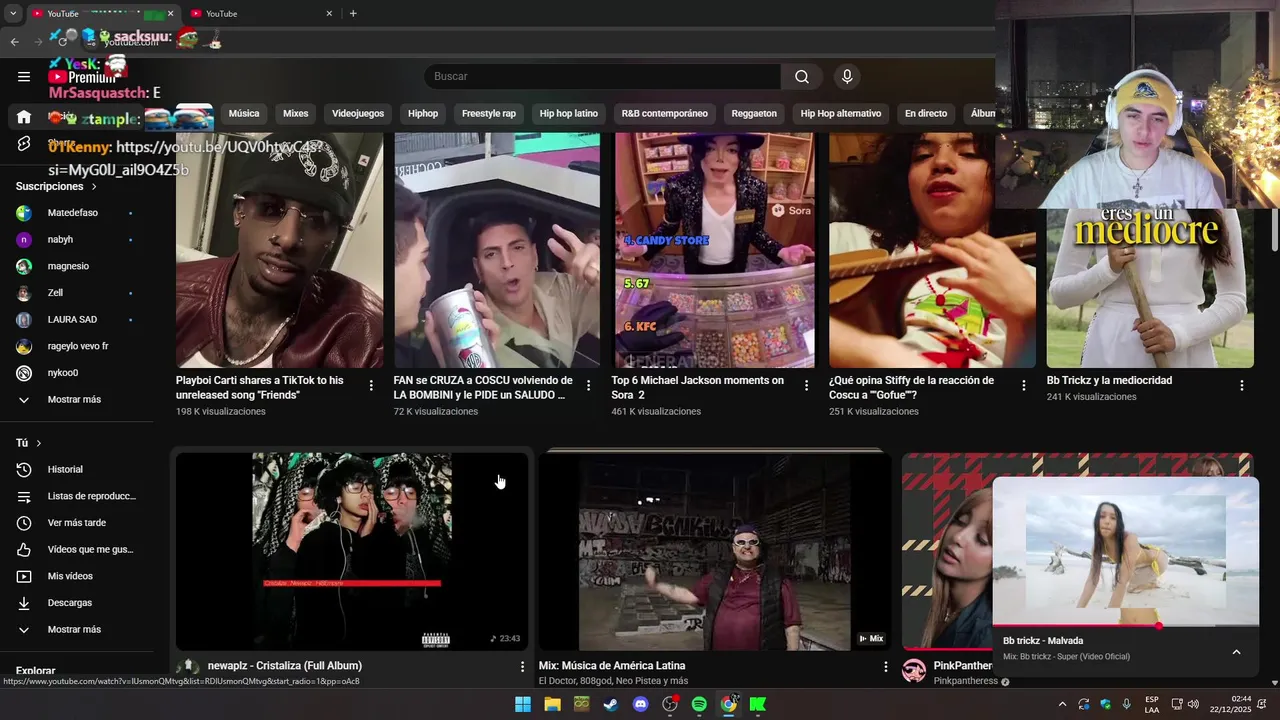Open options for Playboi Carti video
This screenshot has width=1280, height=720.
coord(371,385)
